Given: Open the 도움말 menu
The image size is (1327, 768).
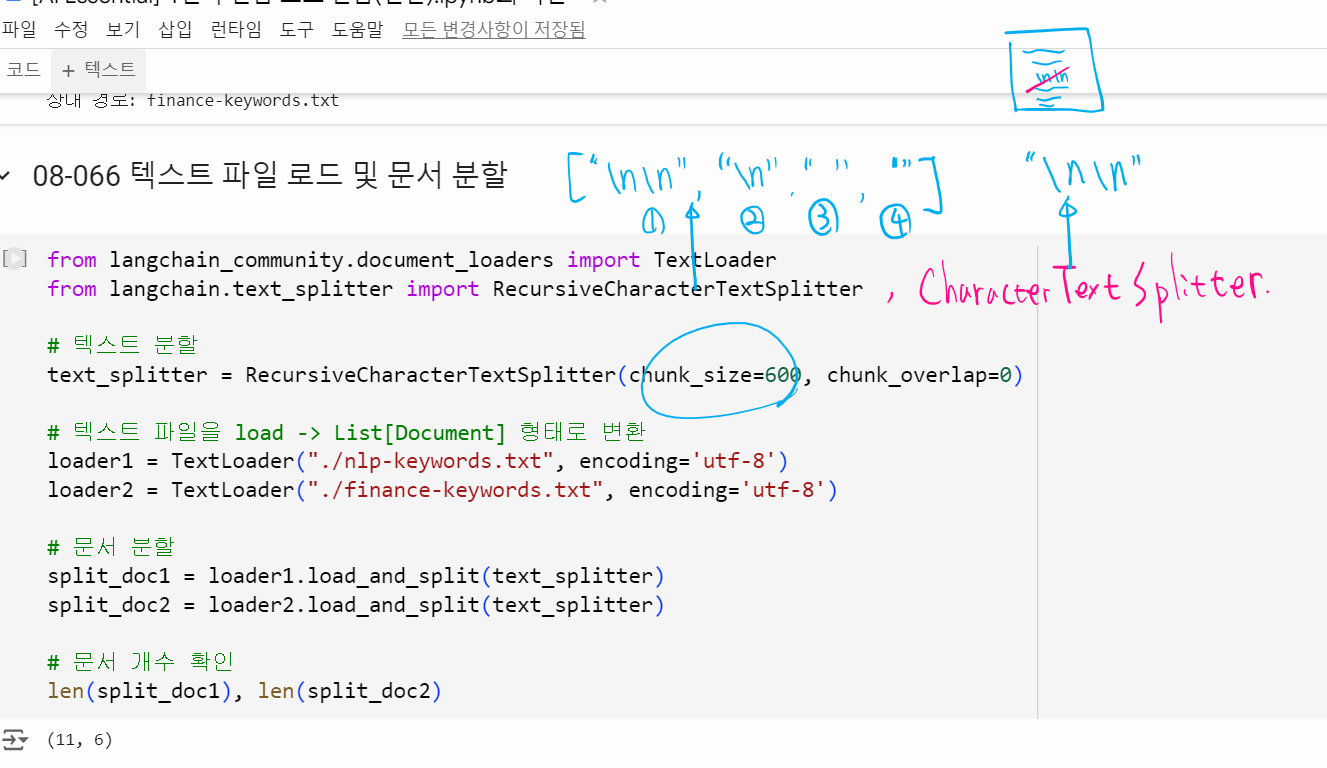Looking at the screenshot, I should 357,30.
